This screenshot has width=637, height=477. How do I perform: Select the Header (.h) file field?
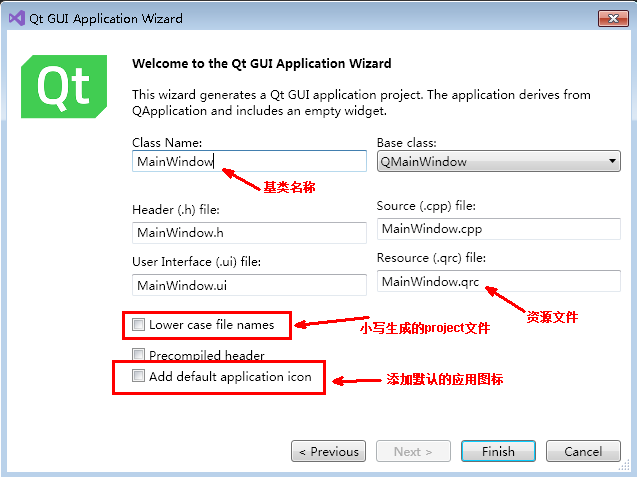[249, 233]
